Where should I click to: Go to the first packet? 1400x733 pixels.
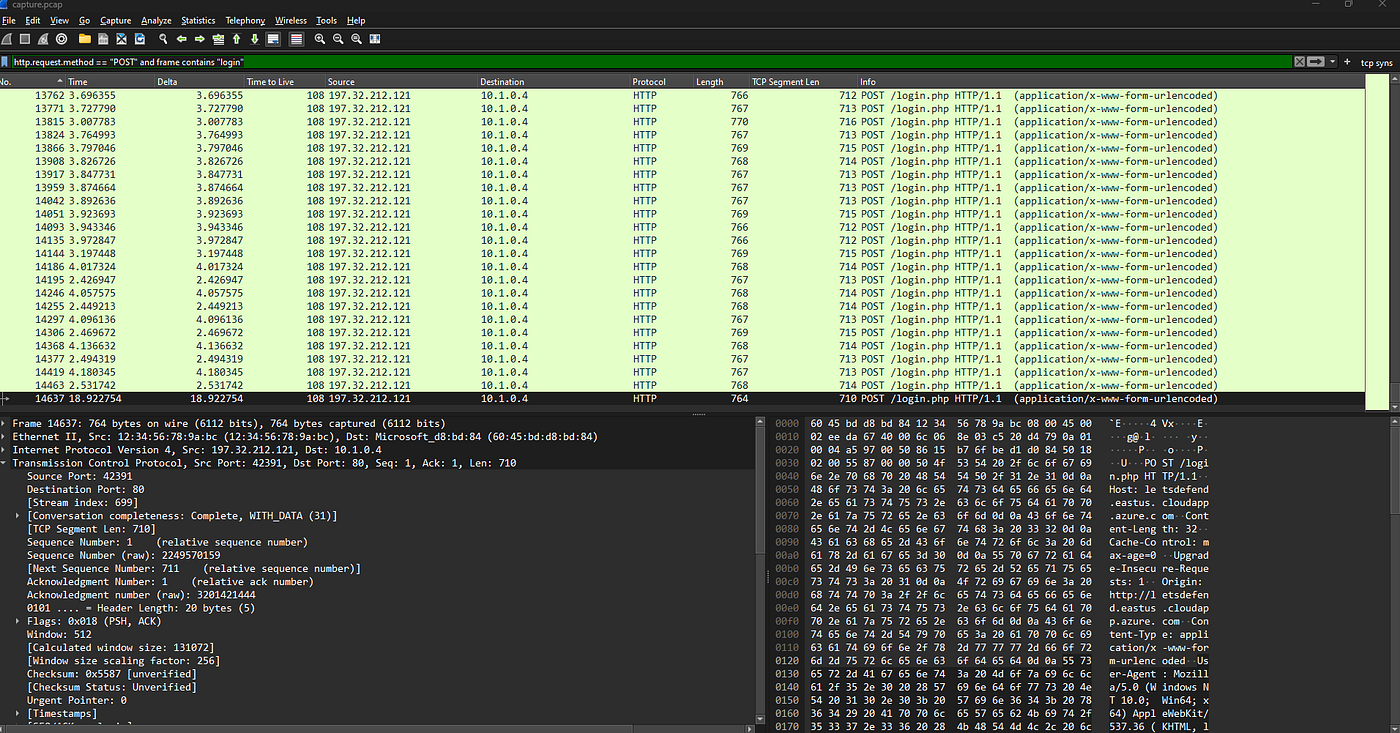click(236, 39)
